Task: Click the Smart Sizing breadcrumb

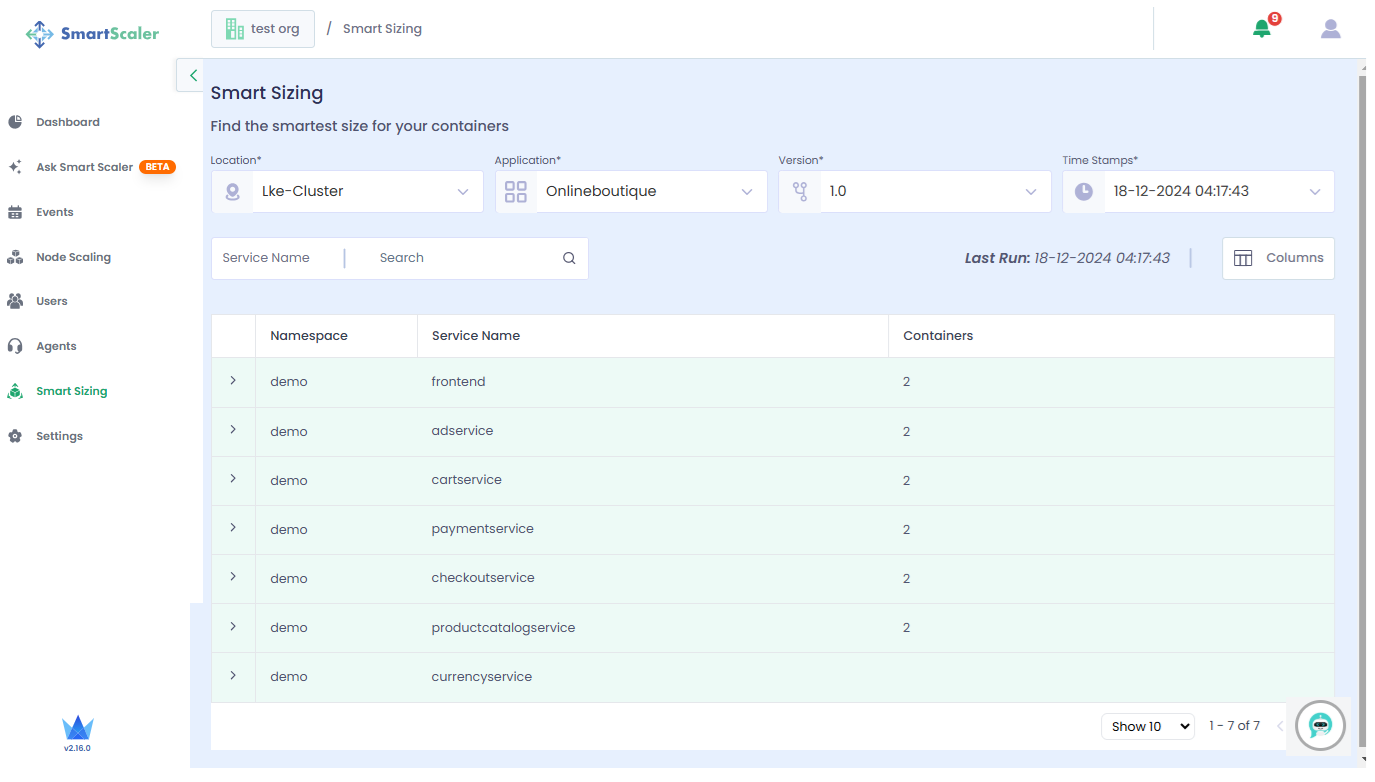Action: [x=382, y=29]
